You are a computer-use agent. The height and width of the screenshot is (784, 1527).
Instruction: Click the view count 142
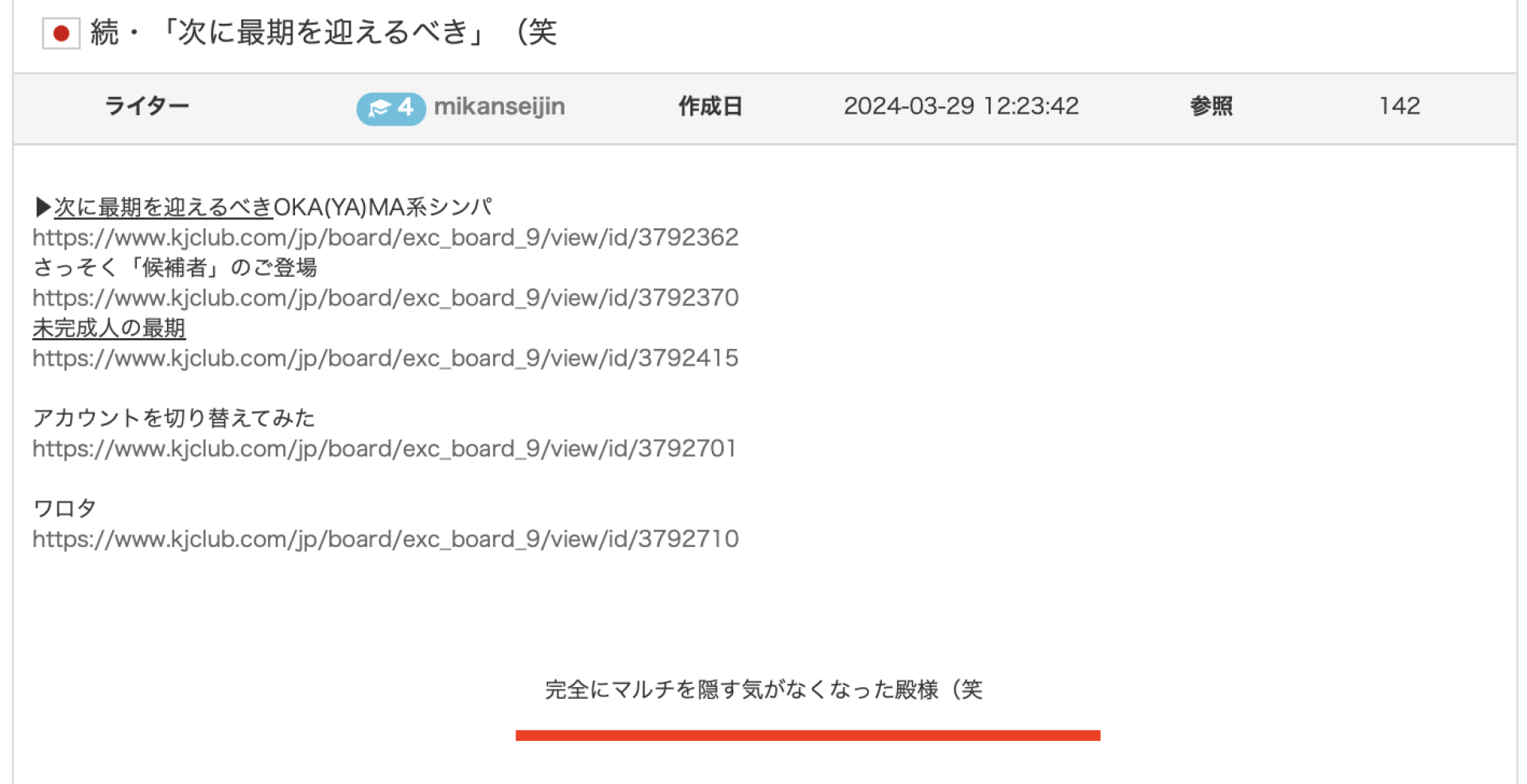click(x=1399, y=107)
